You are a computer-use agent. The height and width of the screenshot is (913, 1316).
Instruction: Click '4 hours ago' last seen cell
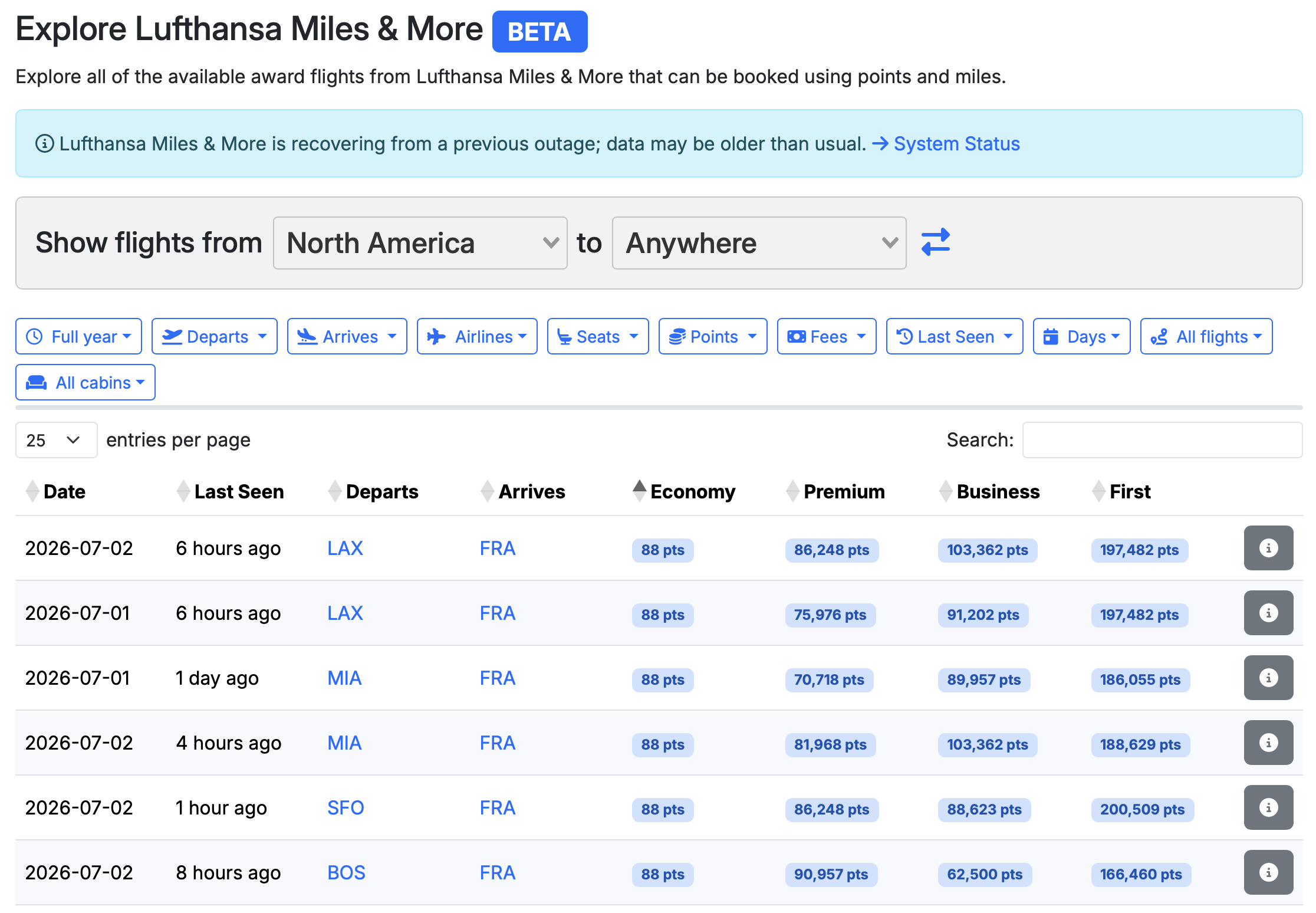tap(229, 743)
